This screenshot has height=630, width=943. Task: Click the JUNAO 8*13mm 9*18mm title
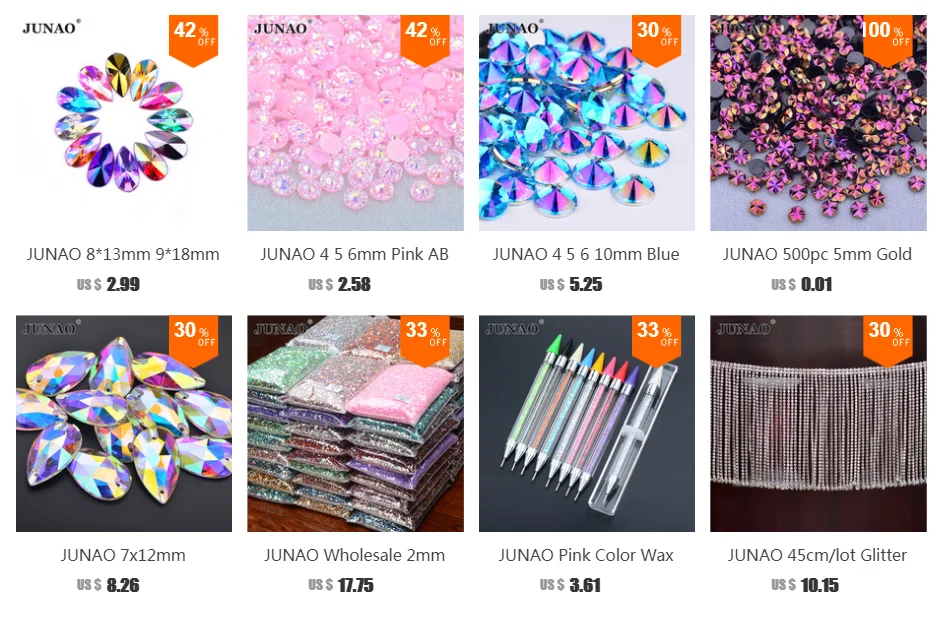[123, 254]
